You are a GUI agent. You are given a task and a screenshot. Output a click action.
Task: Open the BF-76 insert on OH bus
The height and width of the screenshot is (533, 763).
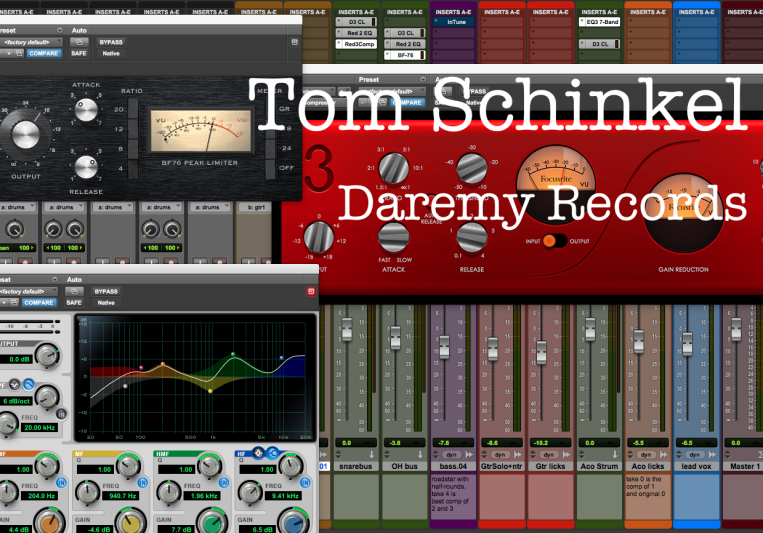tap(405, 55)
